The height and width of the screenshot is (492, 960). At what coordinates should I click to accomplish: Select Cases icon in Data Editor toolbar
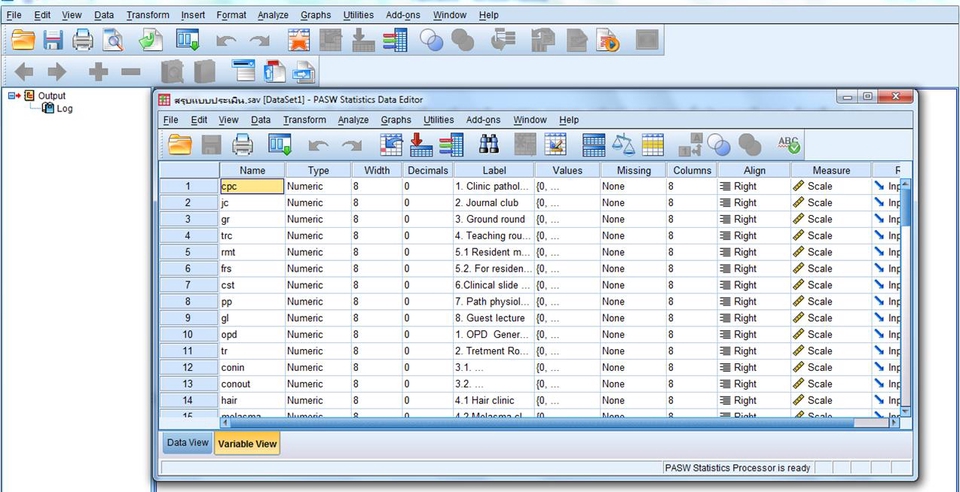(x=653, y=144)
